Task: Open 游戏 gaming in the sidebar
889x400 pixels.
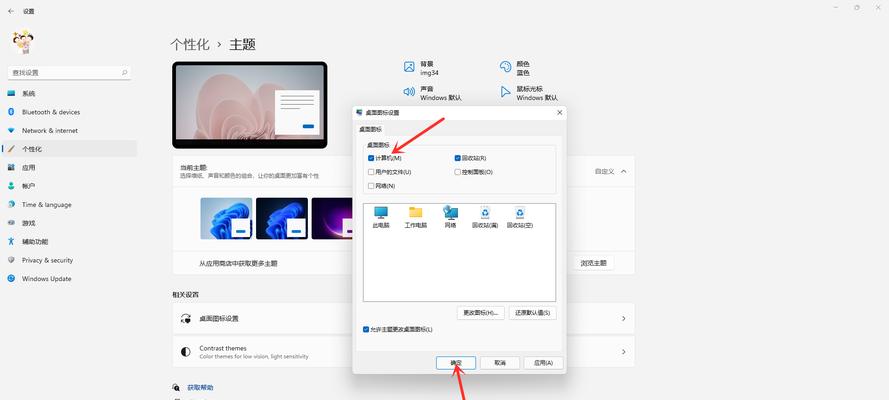Action: tap(69, 223)
